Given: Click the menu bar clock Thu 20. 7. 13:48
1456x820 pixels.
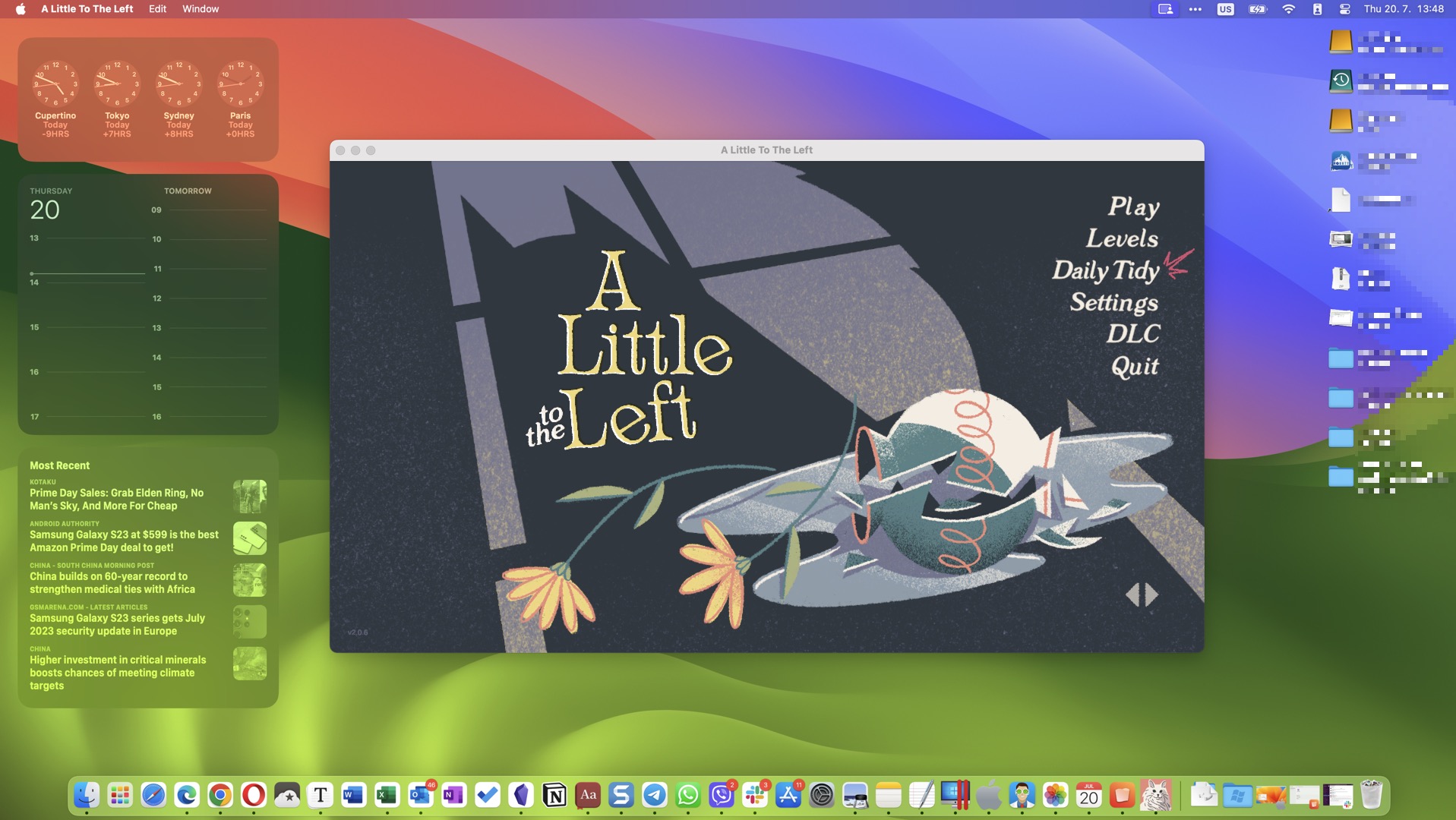Looking at the screenshot, I should click(x=1404, y=9).
